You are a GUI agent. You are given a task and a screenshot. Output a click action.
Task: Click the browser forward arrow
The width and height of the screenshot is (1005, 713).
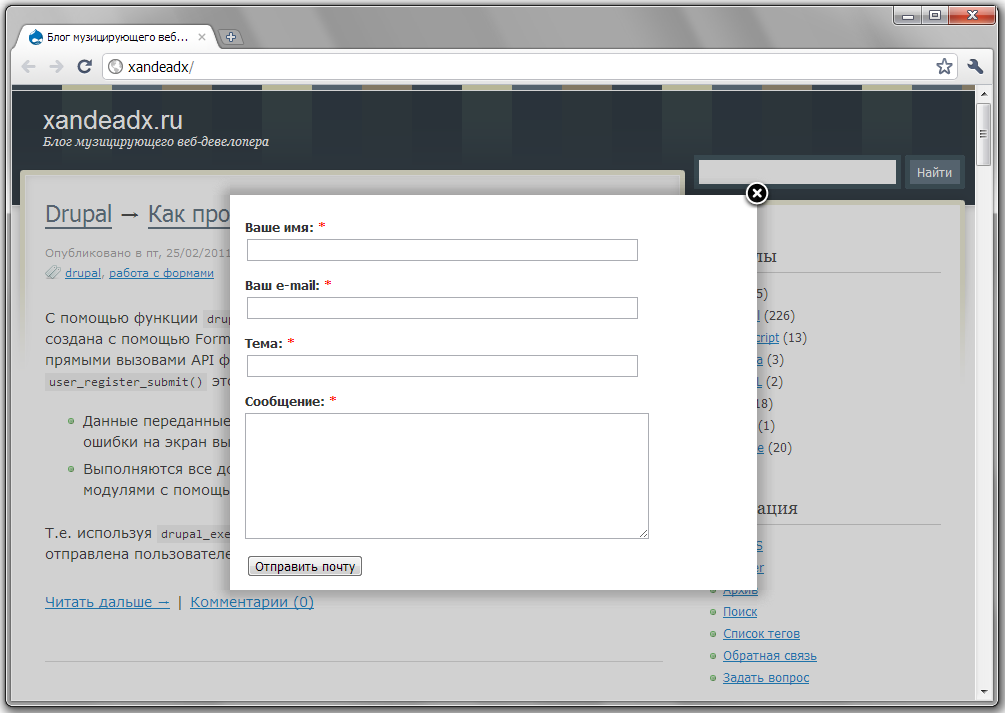point(56,67)
